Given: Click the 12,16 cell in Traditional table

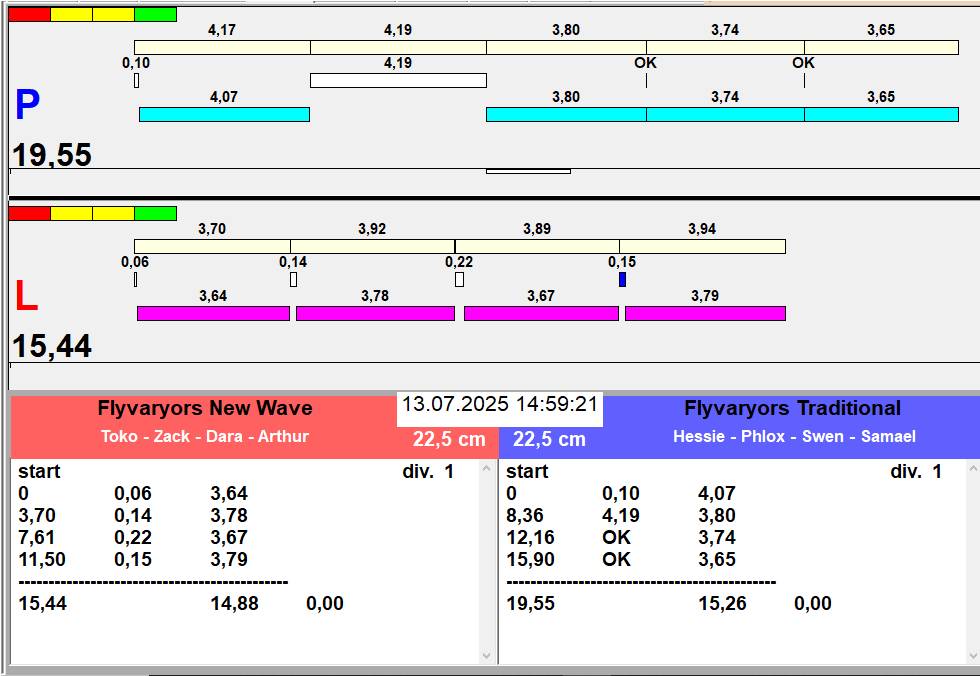Looking at the screenshot, I should pos(530,537).
